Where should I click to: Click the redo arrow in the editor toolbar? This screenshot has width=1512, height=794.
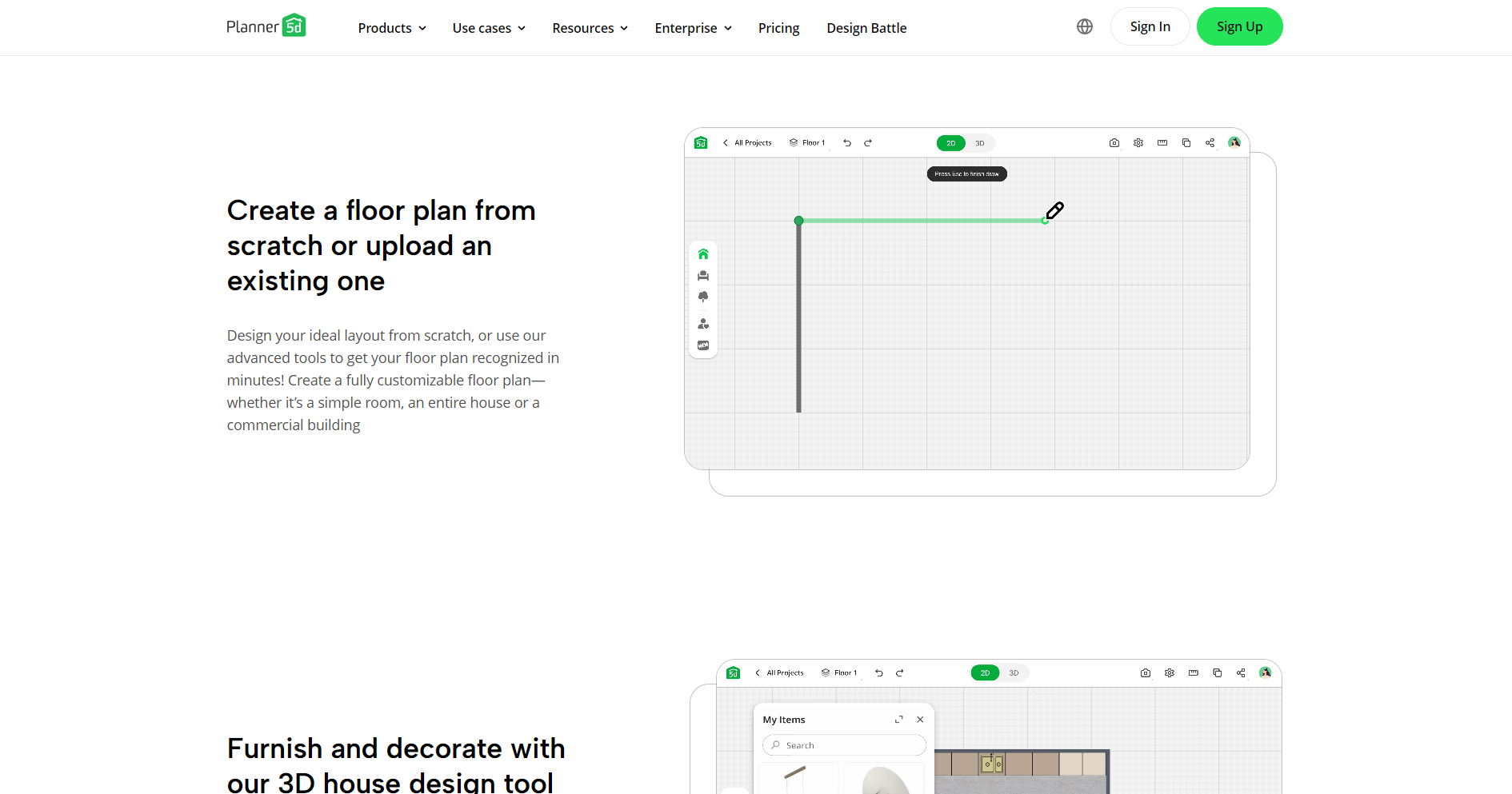pyautogui.click(x=869, y=142)
